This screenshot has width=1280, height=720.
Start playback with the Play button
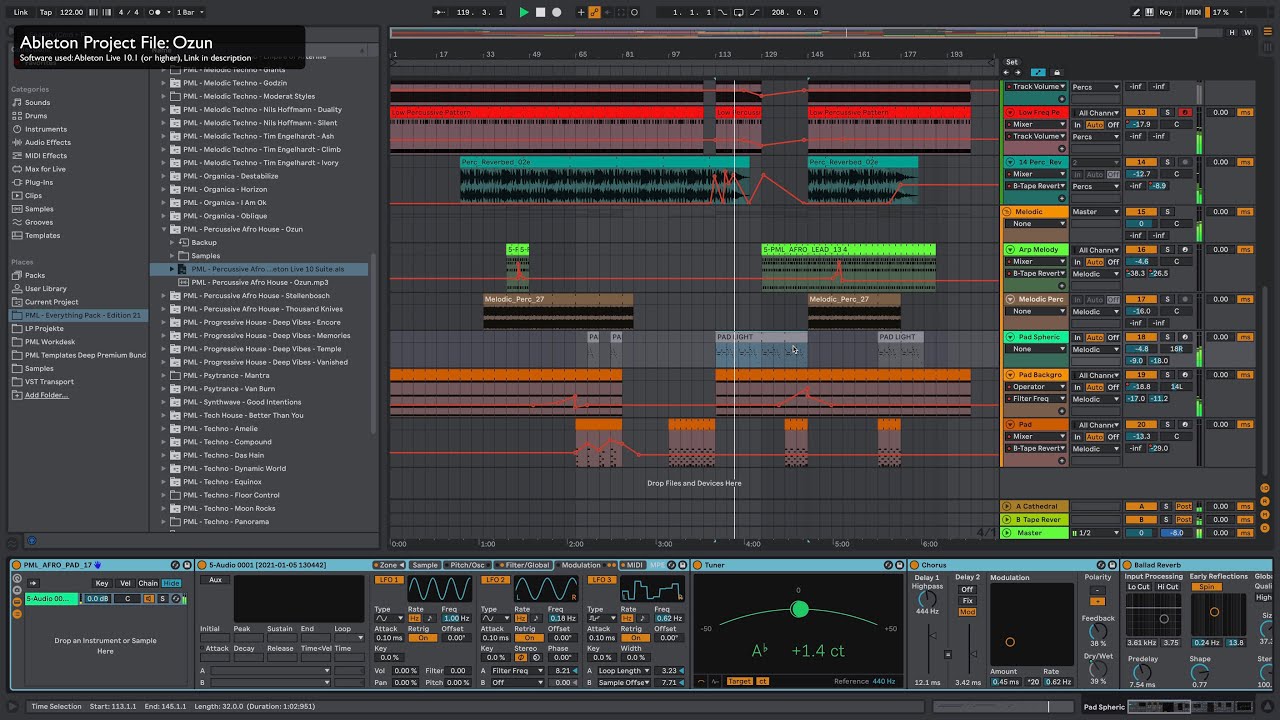click(524, 12)
